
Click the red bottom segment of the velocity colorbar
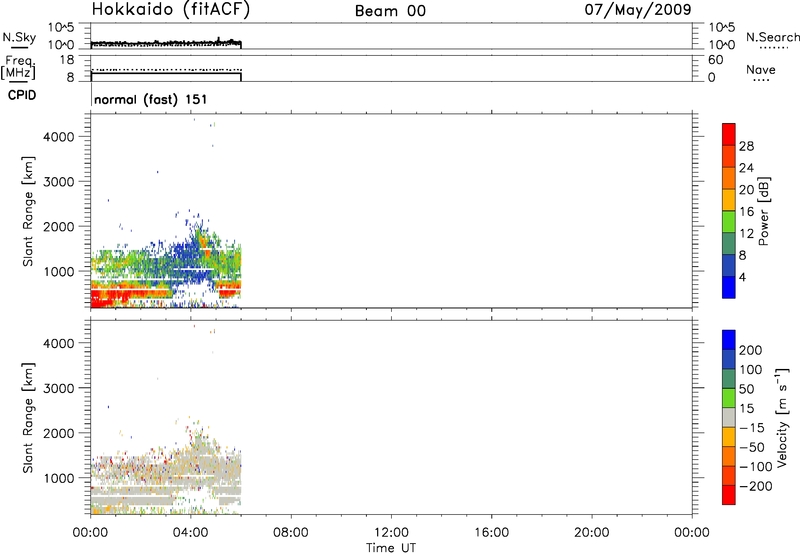coord(729,495)
